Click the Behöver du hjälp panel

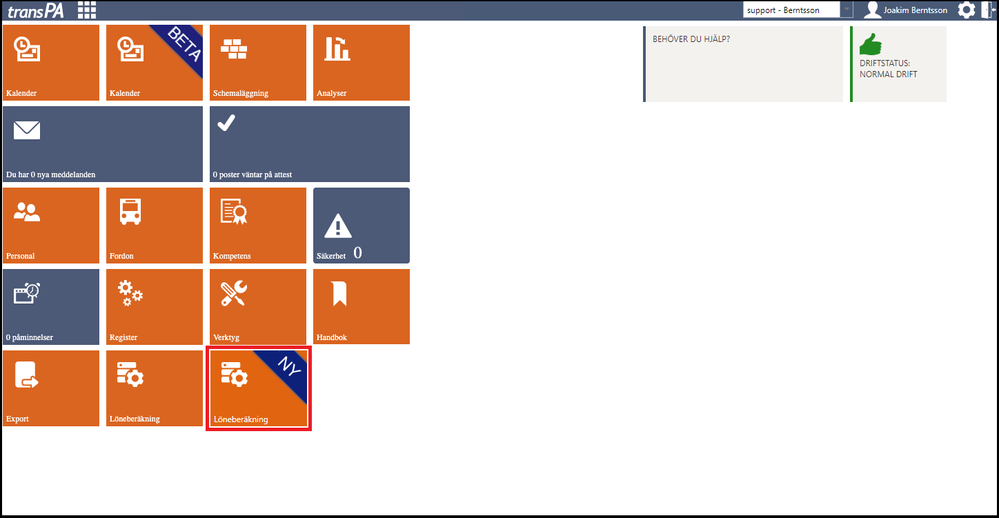[x=743, y=64]
